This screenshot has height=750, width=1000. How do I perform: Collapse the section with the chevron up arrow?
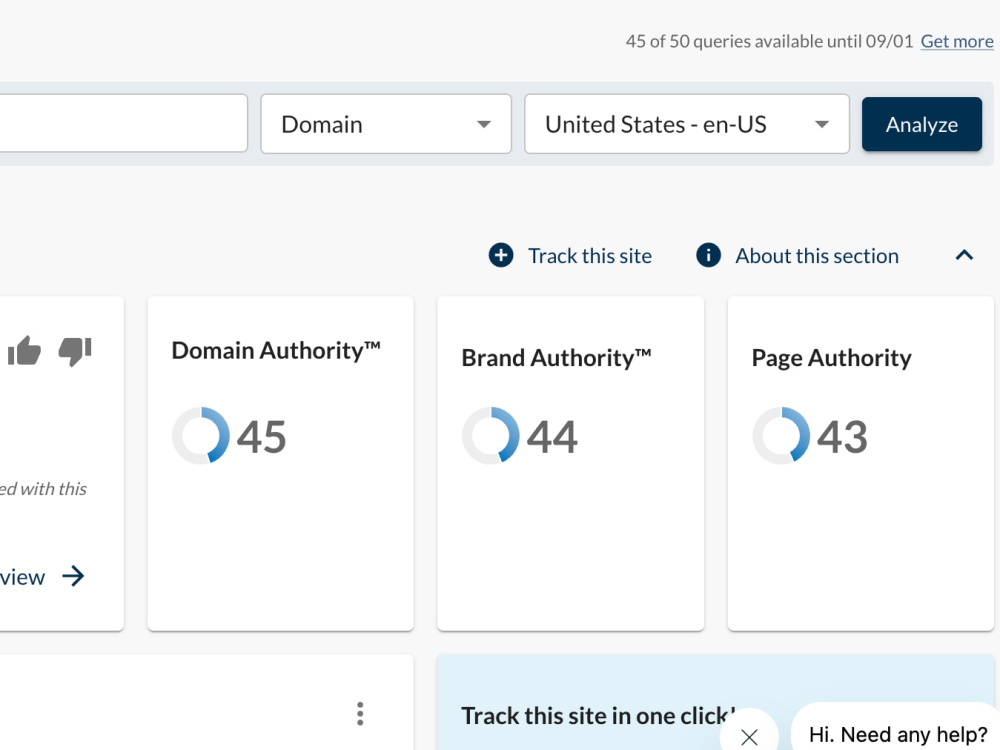tap(964, 256)
